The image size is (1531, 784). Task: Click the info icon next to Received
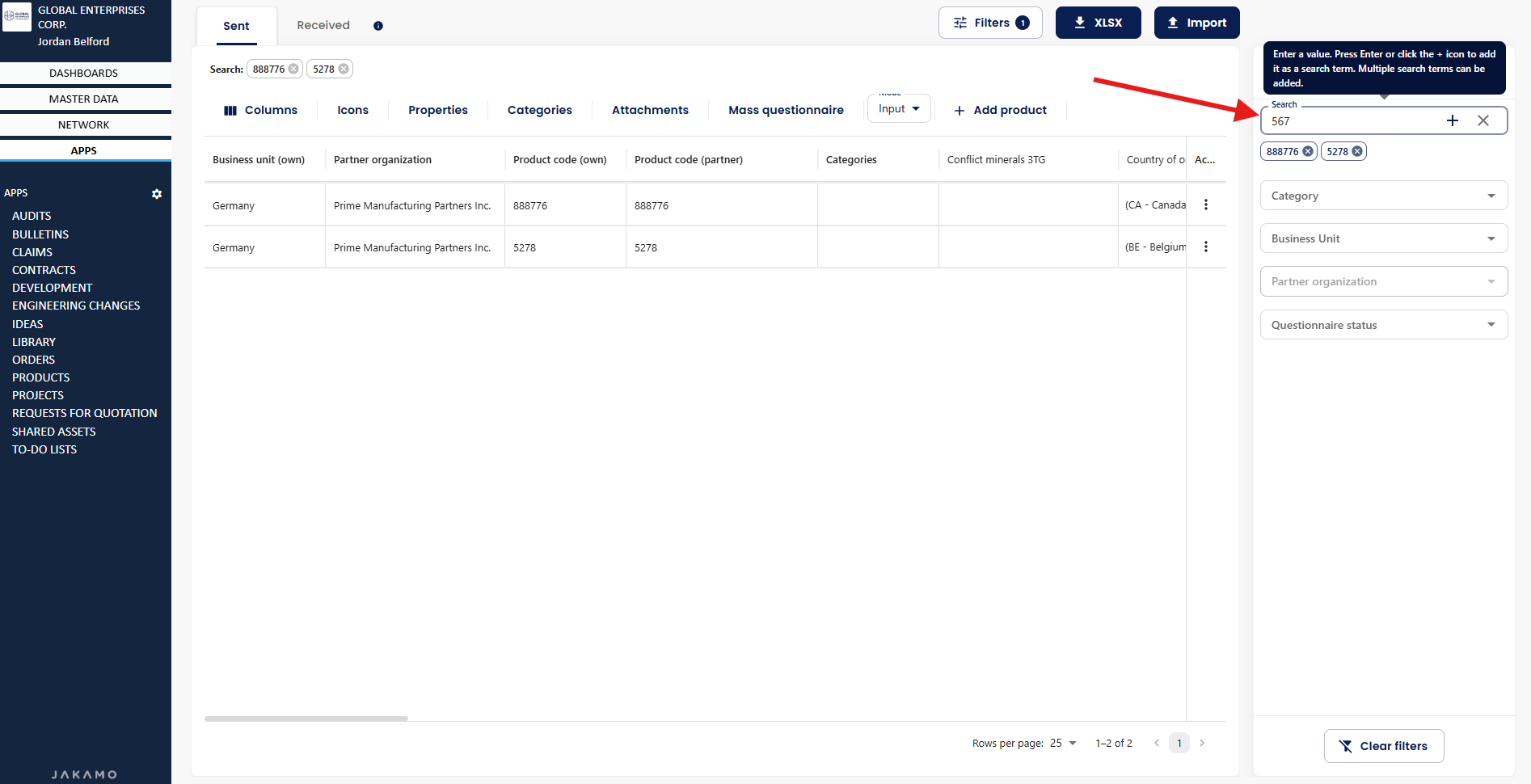tap(377, 26)
